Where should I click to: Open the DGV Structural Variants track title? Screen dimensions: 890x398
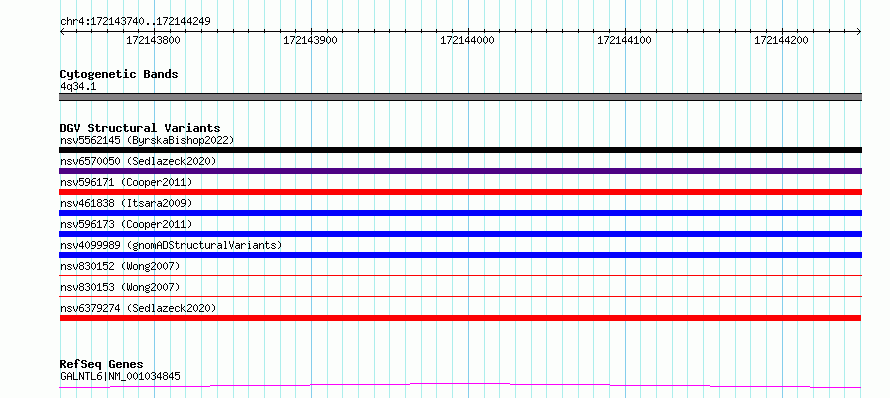[x=140, y=128]
